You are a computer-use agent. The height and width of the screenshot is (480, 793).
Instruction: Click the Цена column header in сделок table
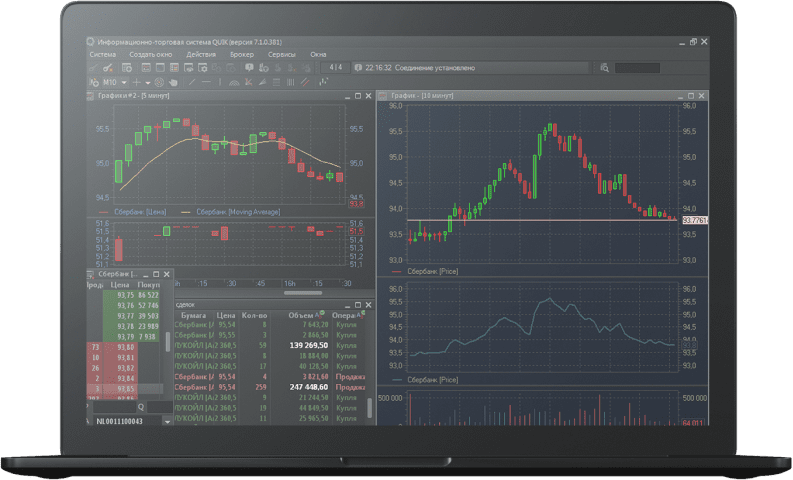point(227,314)
